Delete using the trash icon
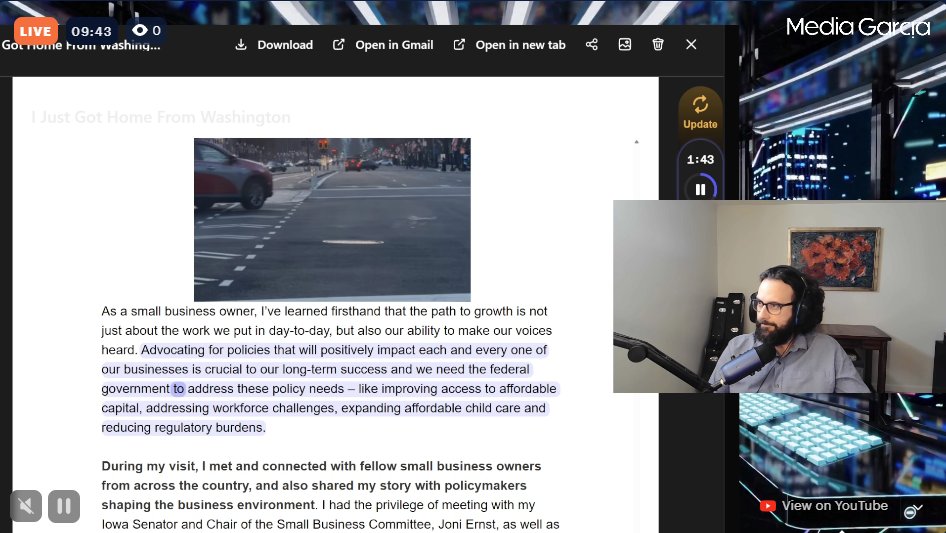 click(x=658, y=45)
